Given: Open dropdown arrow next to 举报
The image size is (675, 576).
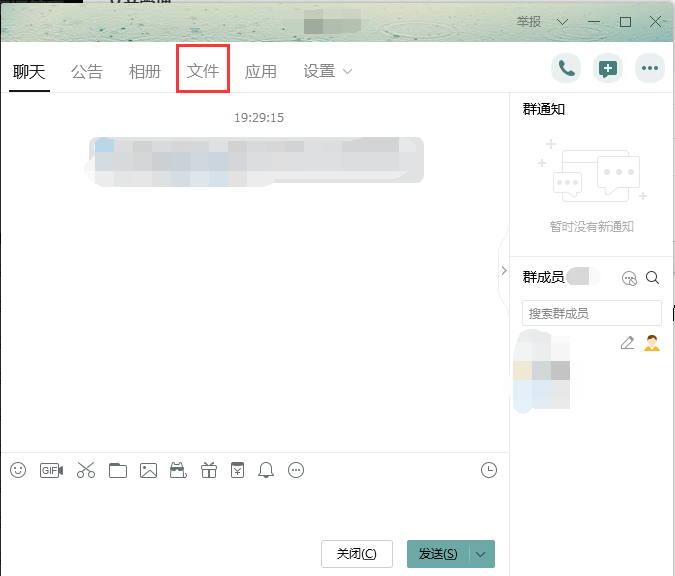Looking at the screenshot, I should (562, 22).
